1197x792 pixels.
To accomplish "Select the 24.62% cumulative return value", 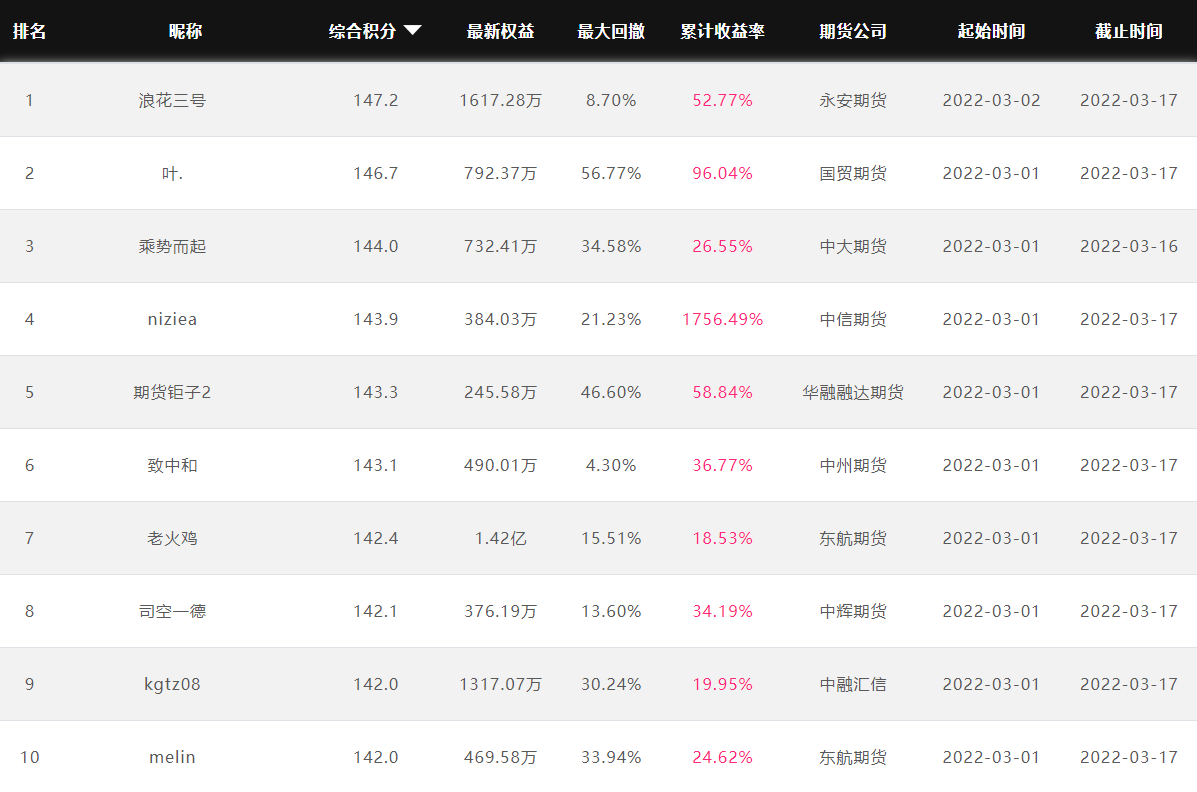I will [722, 757].
